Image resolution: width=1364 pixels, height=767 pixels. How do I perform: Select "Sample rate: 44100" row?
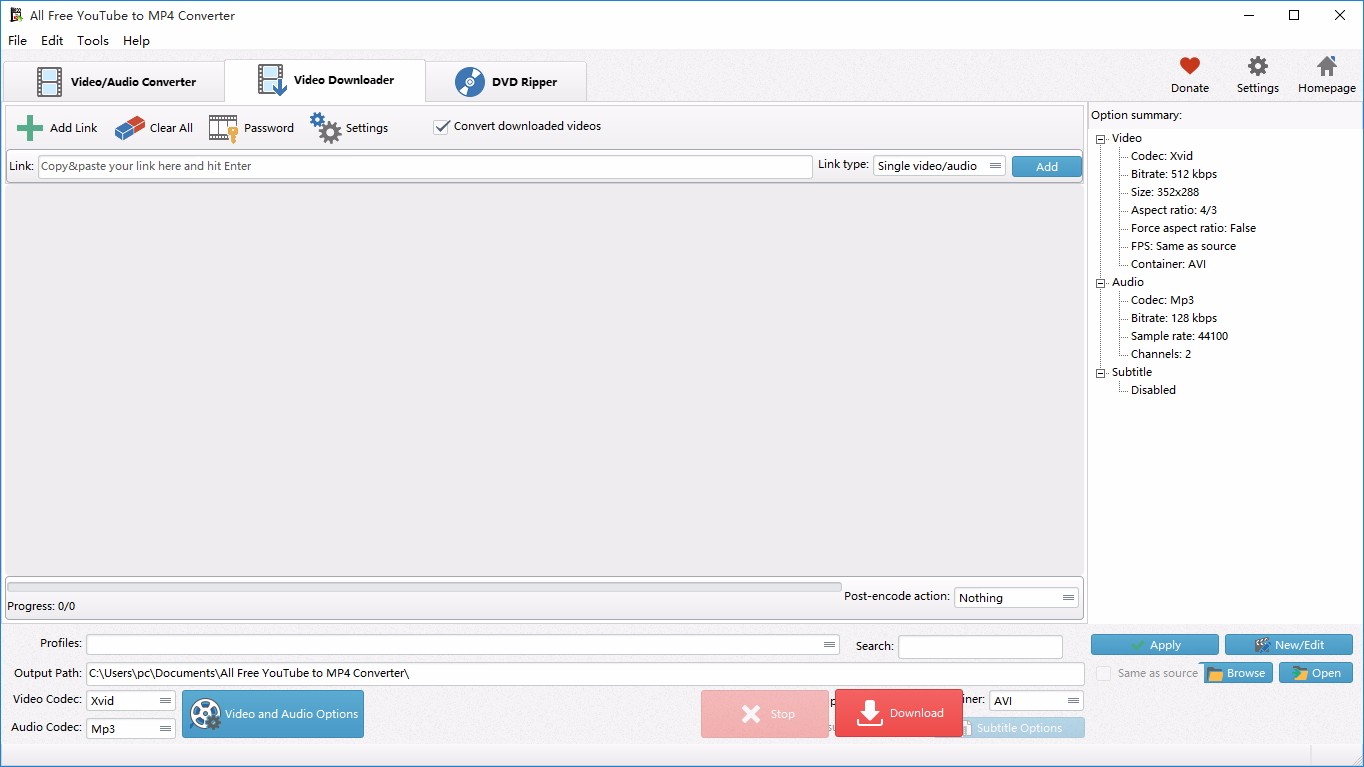coord(1179,337)
